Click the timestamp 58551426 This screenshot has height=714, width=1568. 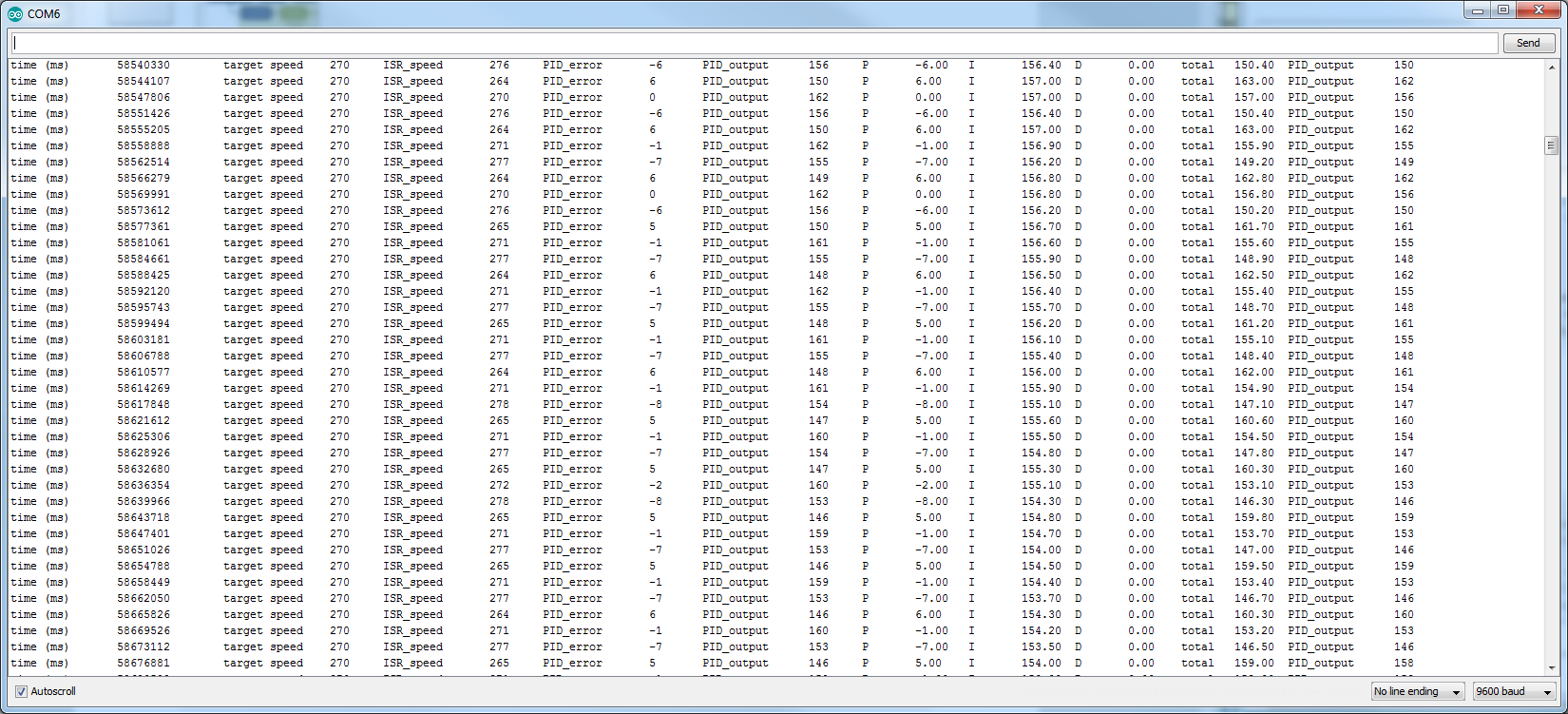point(143,113)
